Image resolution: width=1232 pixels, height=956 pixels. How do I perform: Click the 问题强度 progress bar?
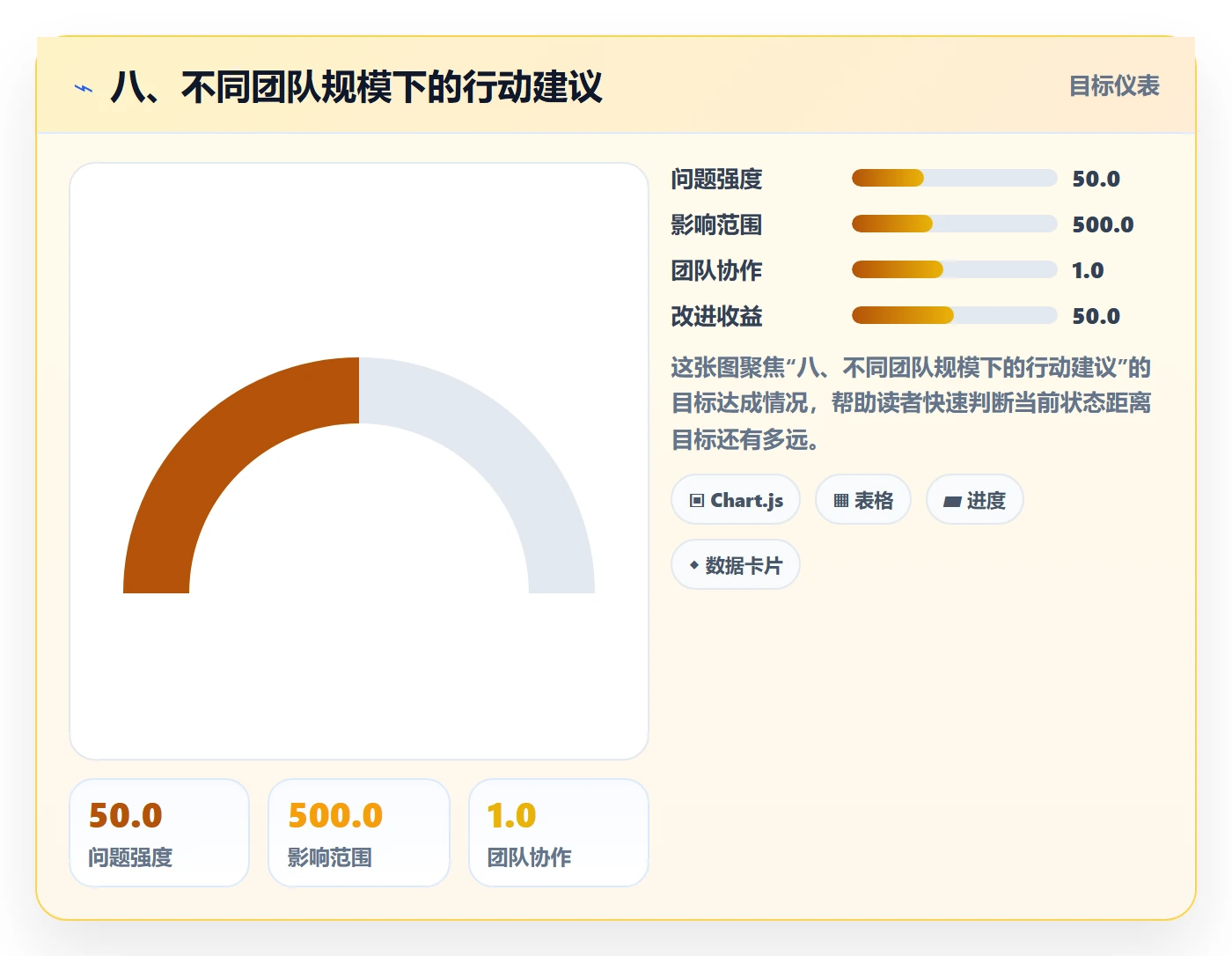coord(954,178)
